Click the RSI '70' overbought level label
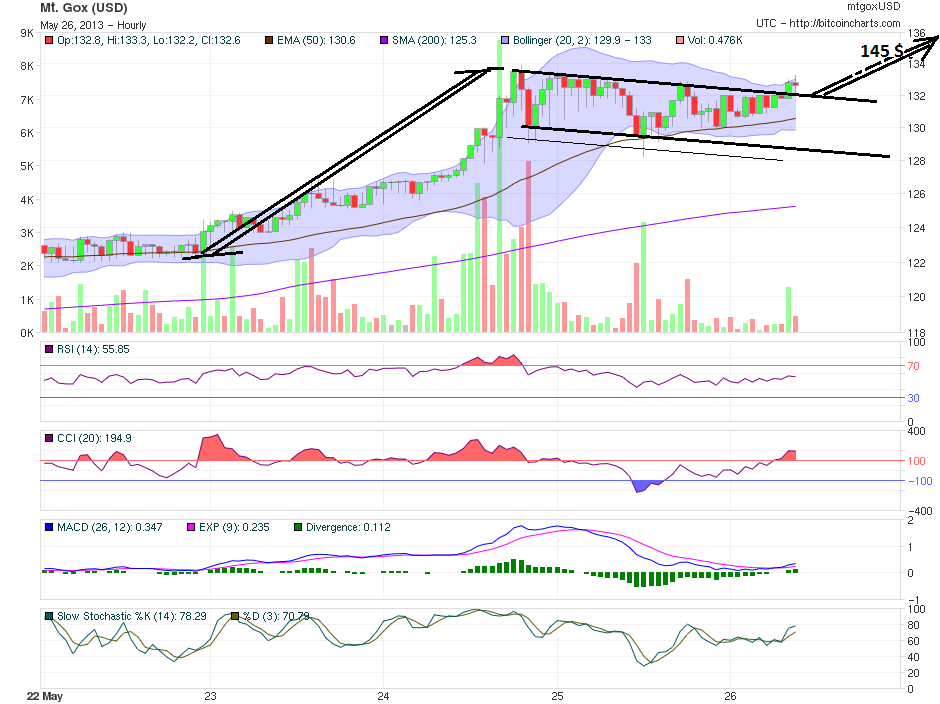Image resolution: width=940 pixels, height=704 pixels. [x=914, y=366]
